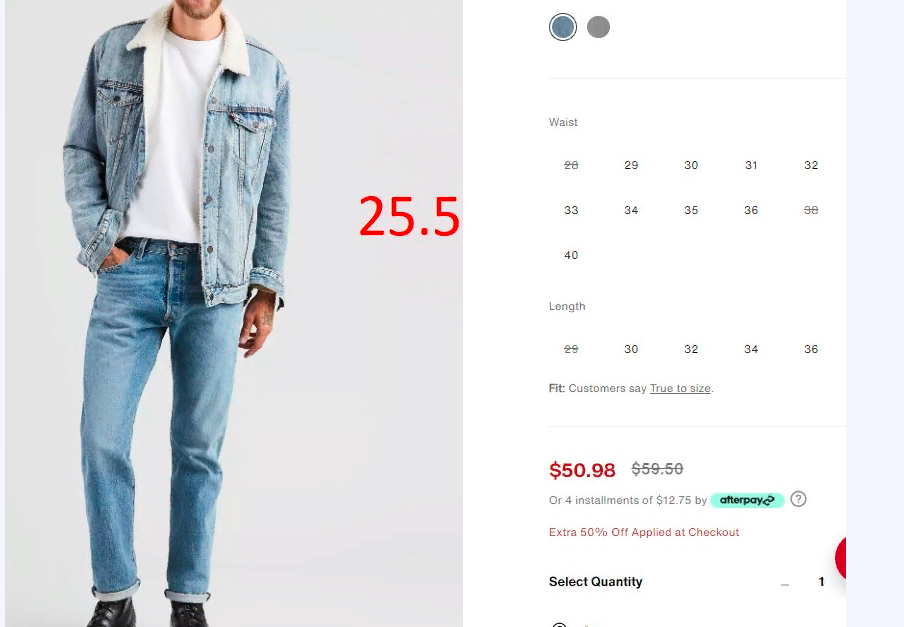The image size is (904, 627).
Task: Decrease quantity with the minus button
Action: point(785,583)
